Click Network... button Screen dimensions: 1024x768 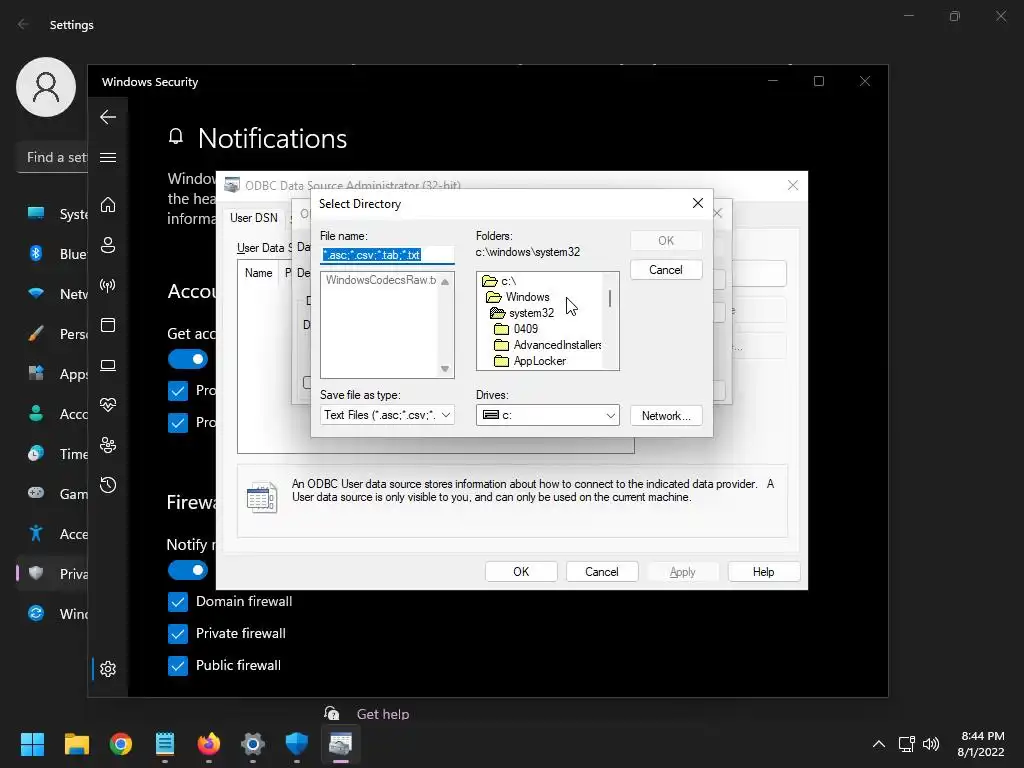tap(666, 415)
